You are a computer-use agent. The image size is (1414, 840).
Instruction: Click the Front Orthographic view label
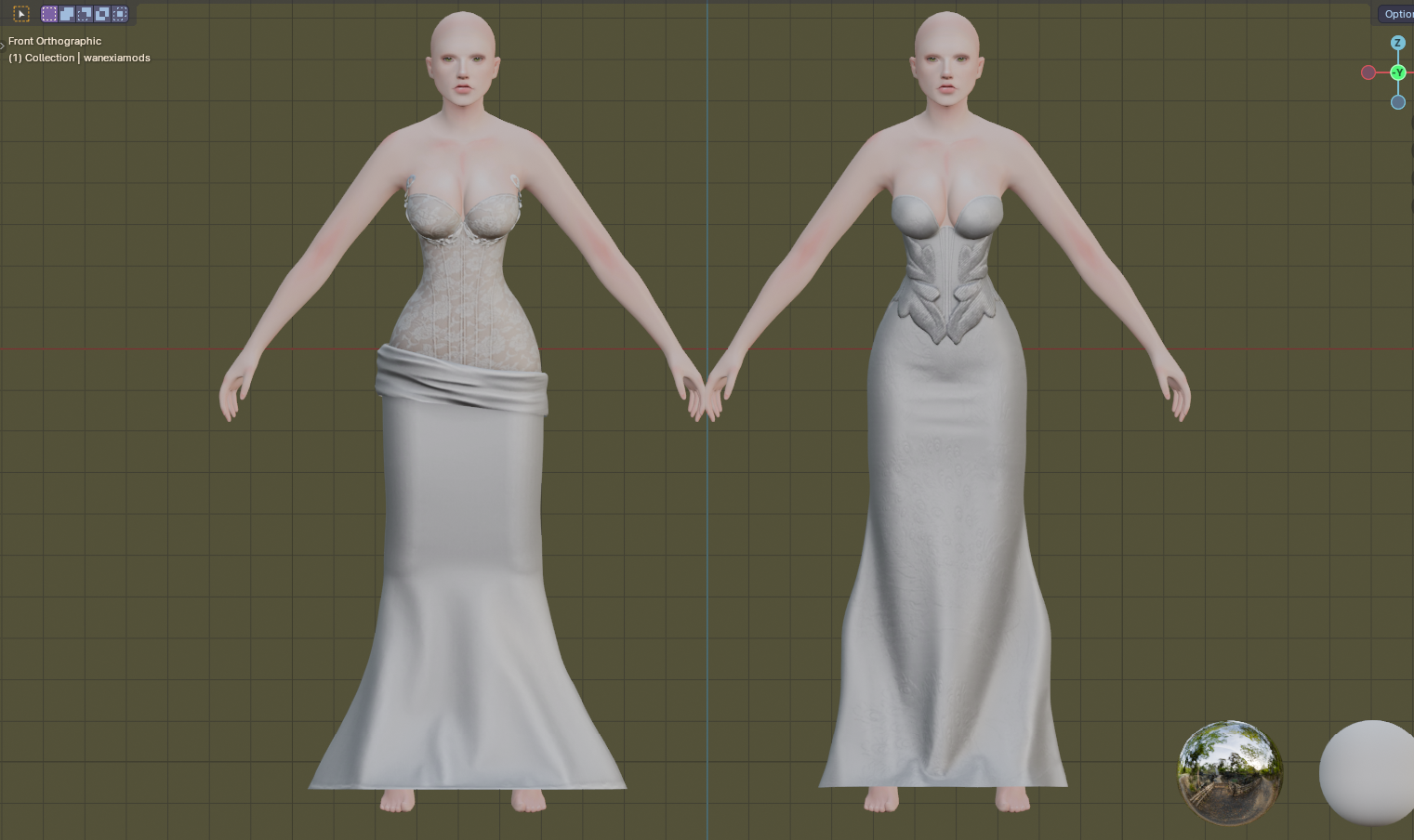click(x=55, y=41)
